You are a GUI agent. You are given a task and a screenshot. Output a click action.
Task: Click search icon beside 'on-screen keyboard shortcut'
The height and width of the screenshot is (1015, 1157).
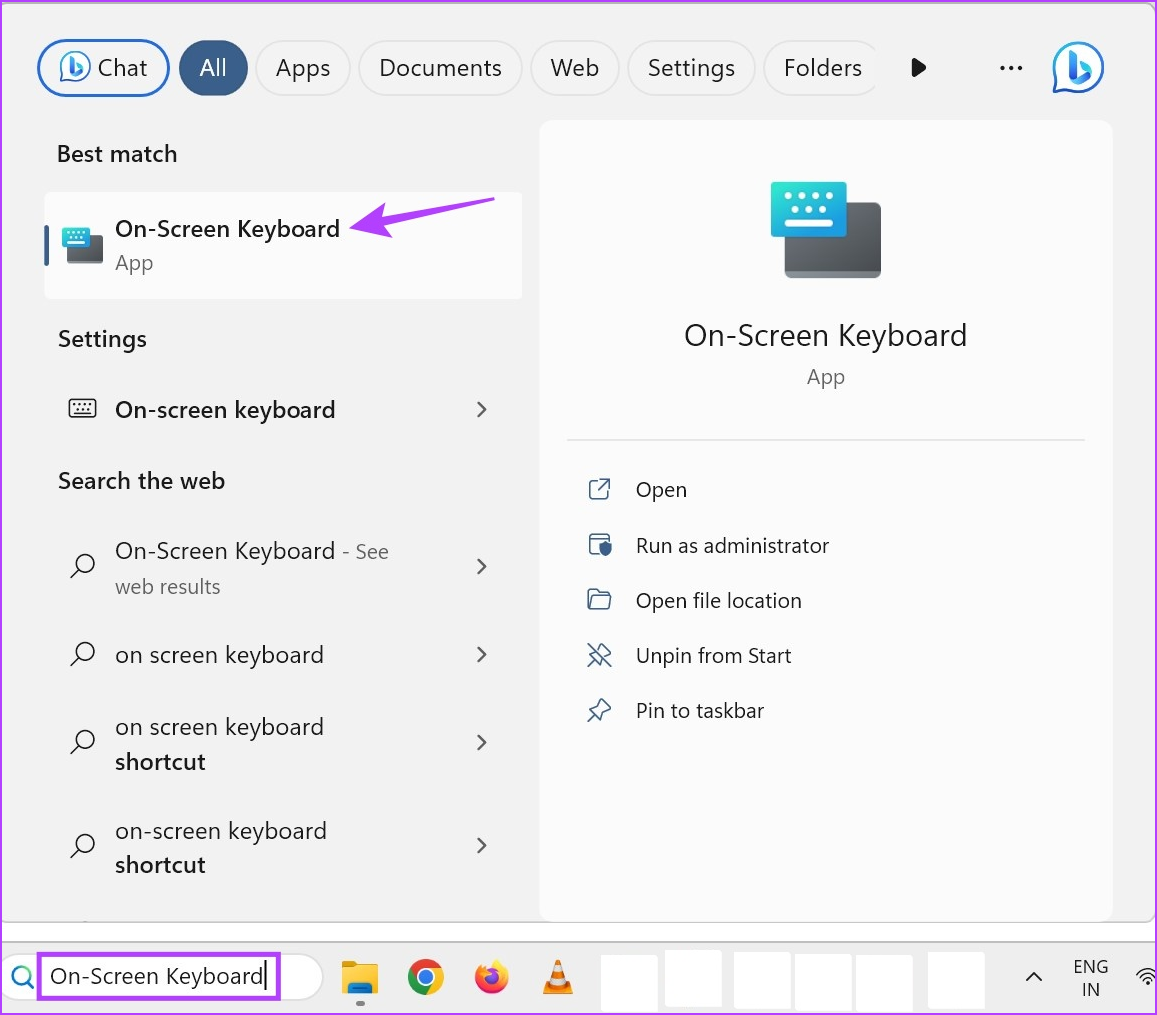(83, 845)
